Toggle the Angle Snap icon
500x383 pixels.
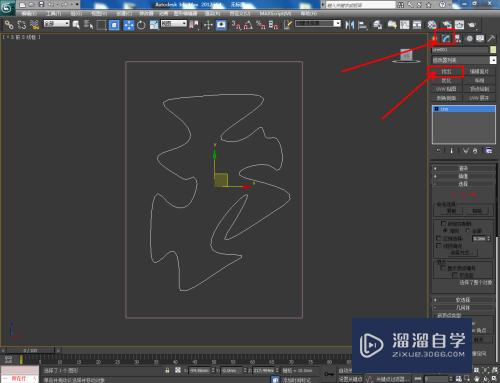tap(248, 25)
